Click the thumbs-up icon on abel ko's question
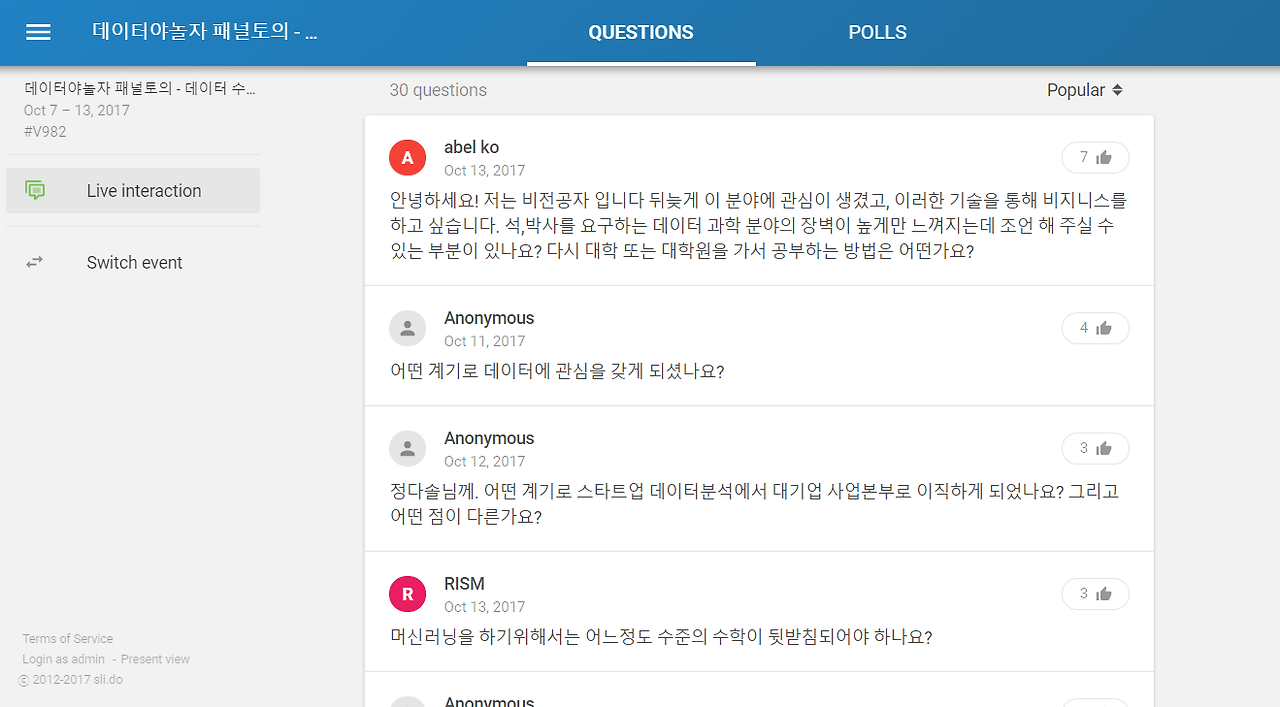The width and height of the screenshot is (1280, 707). 1103,157
